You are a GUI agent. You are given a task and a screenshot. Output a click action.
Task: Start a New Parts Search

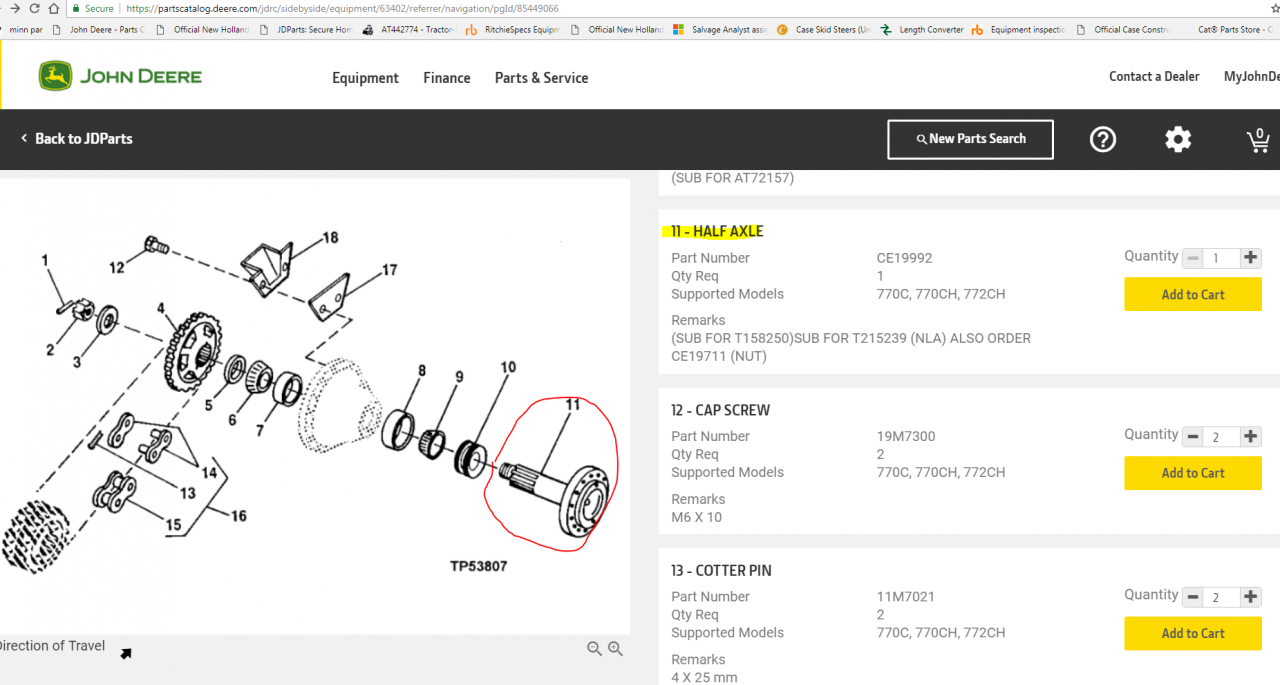pos(970,139)
